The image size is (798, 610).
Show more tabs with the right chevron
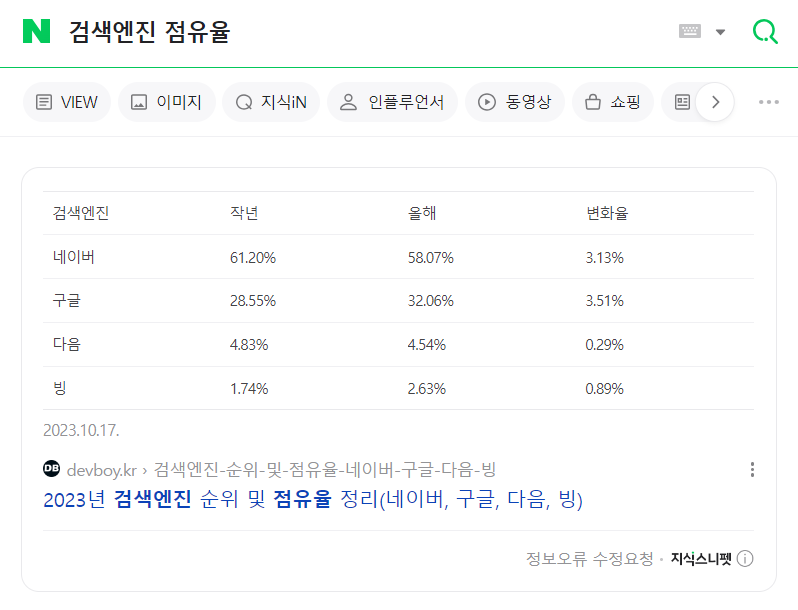point(715,102)
